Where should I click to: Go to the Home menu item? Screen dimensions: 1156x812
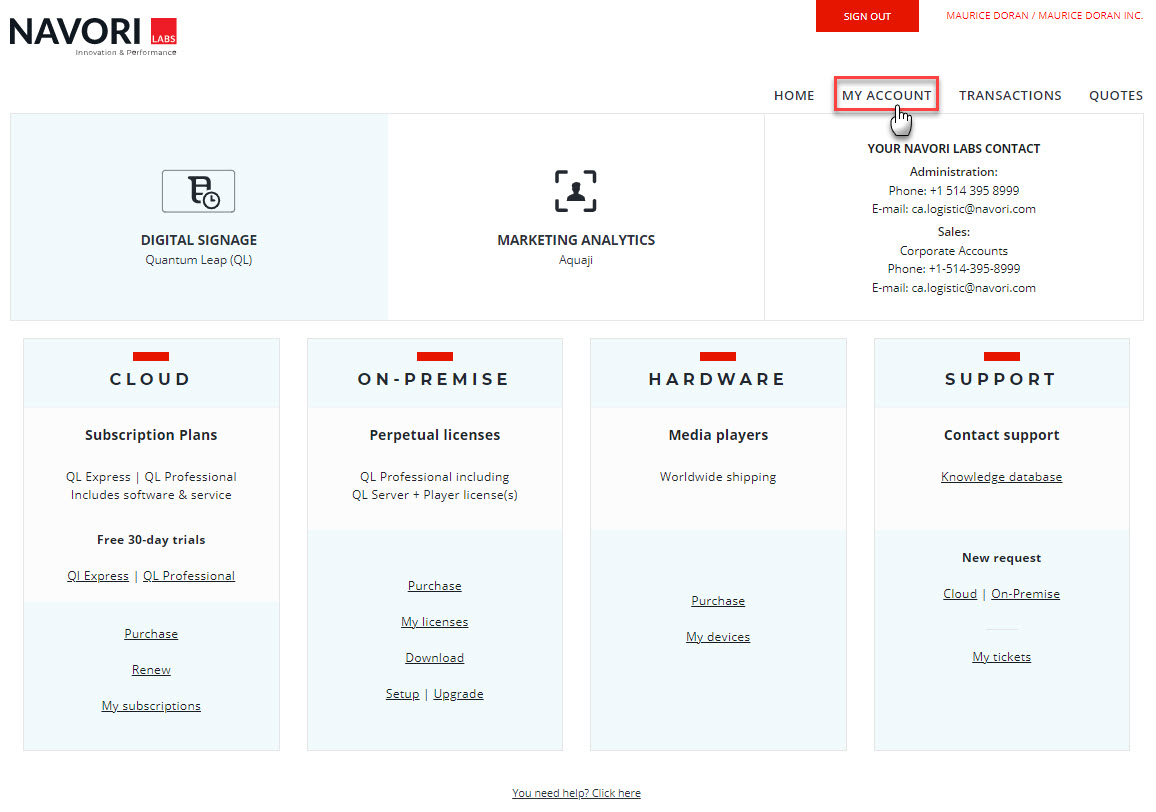click(x=794, y=95)
